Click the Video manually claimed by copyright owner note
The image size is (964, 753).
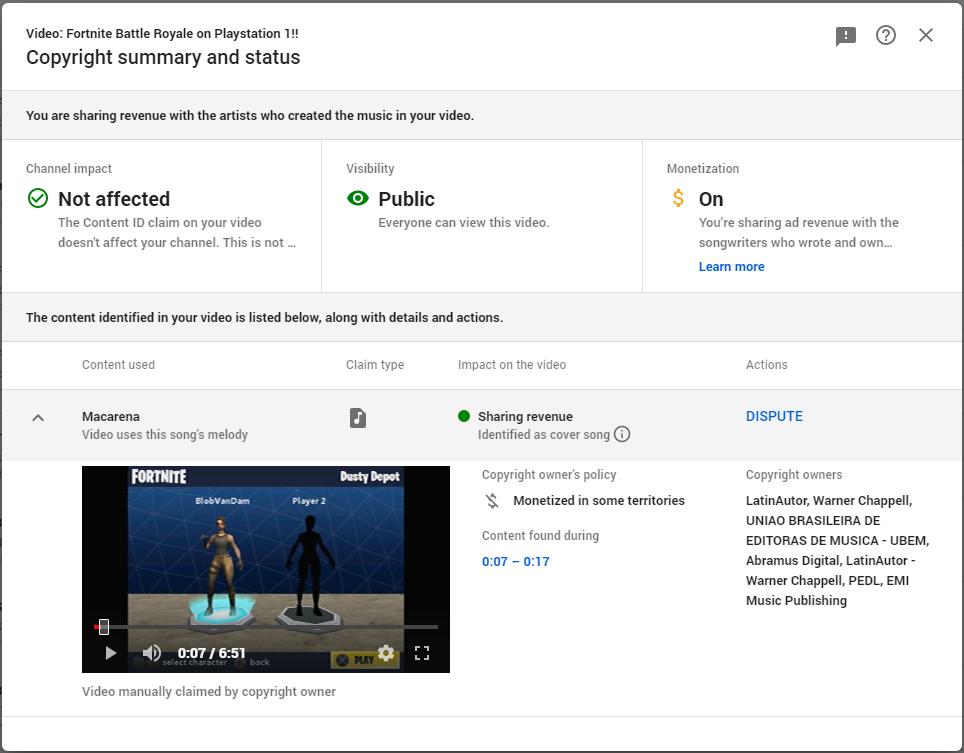(x=208, y=692)
